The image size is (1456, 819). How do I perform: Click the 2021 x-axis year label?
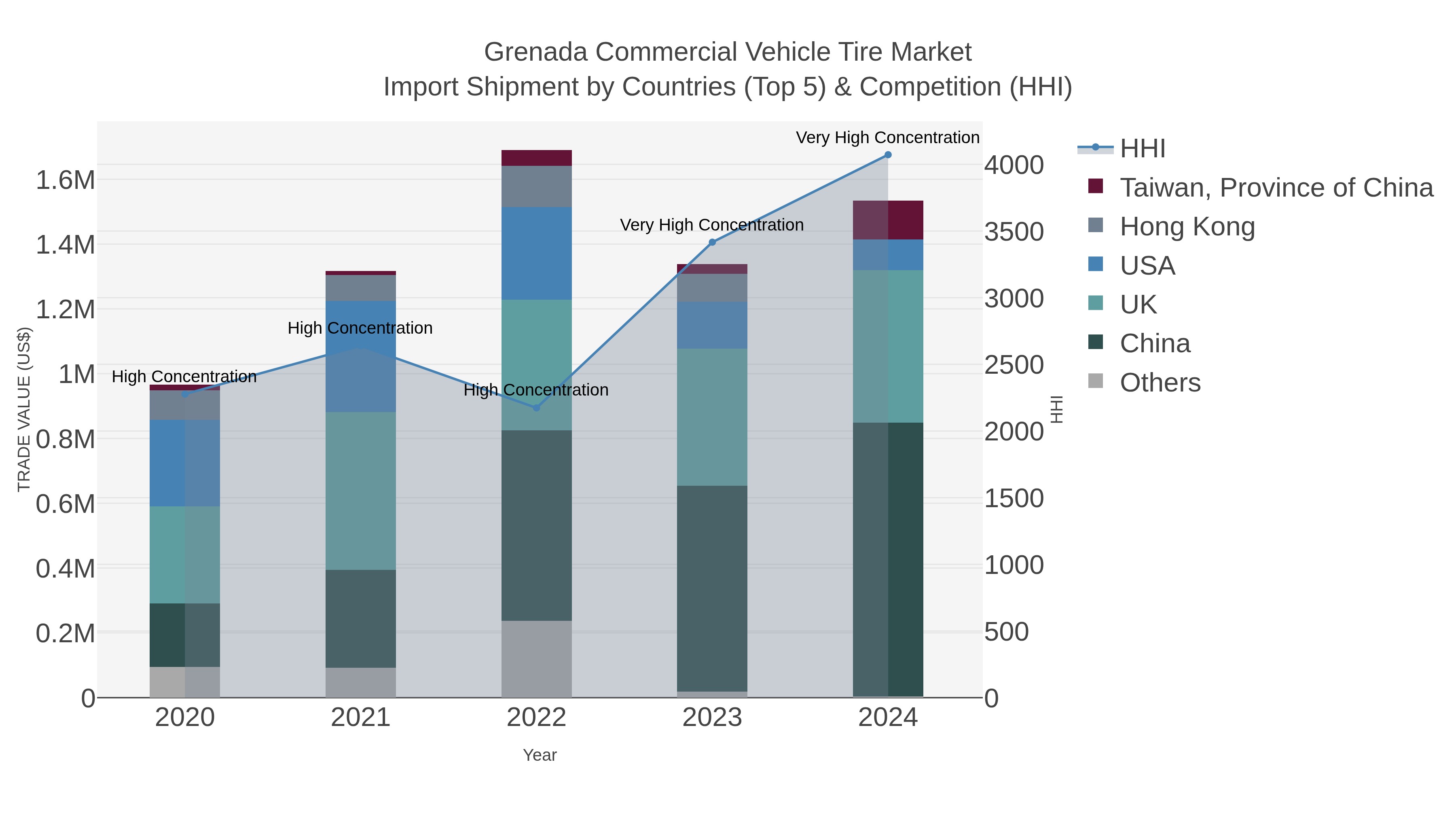coord(361,718)
